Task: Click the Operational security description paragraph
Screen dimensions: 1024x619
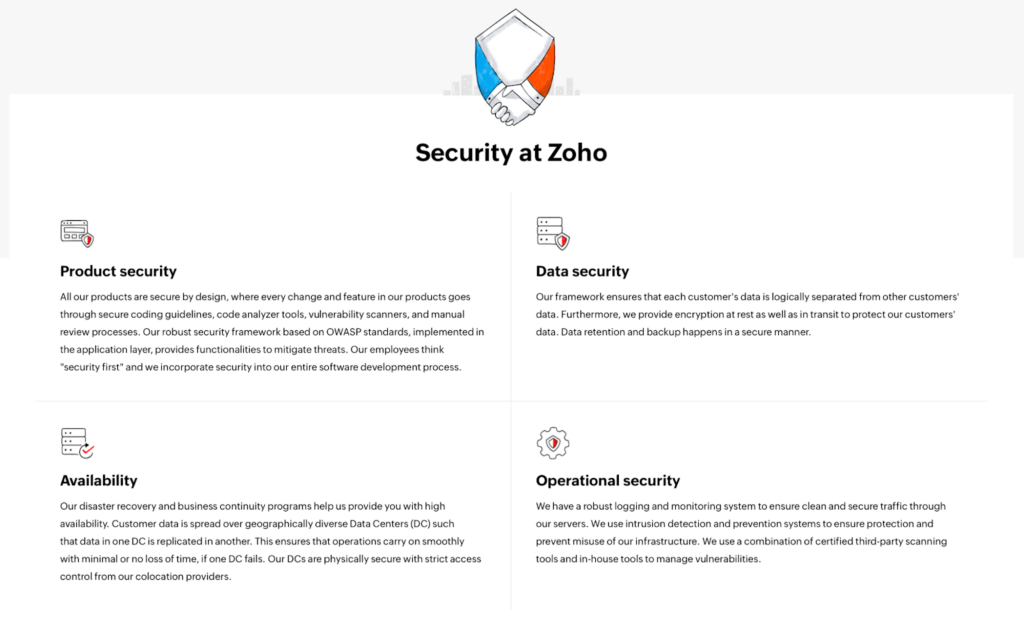Action: click(741, 532)
